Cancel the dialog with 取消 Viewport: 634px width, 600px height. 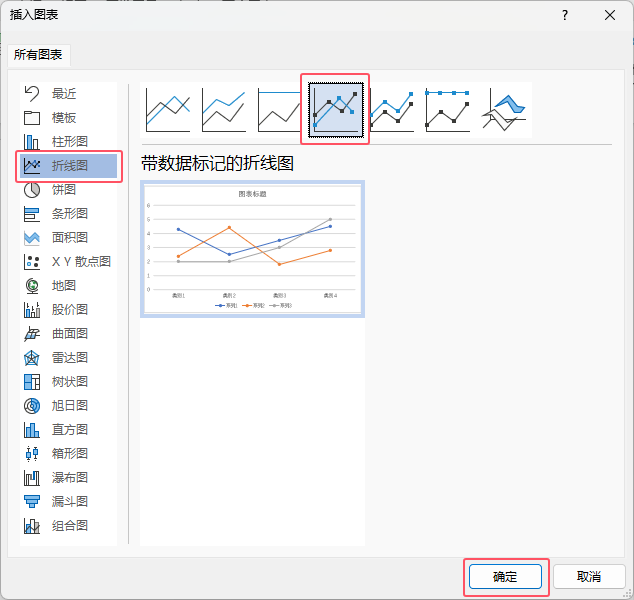[589, 577]
